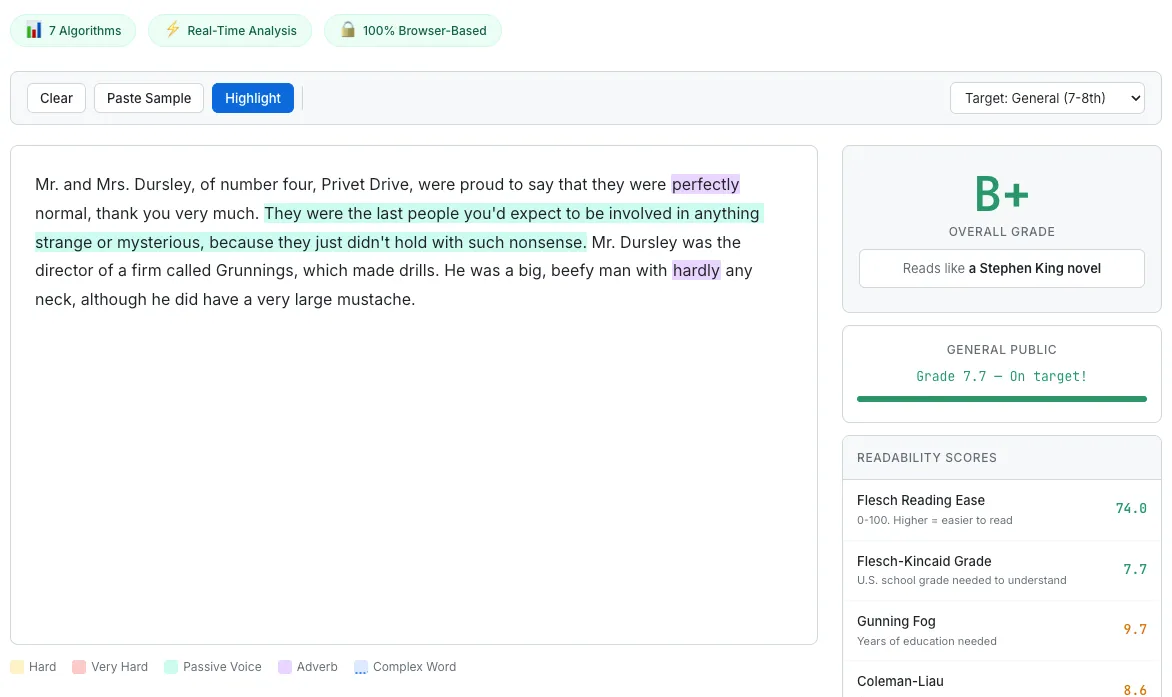Select the Flesch Reading Ease score row
Image resolution: width=1172 pixels, height=697 pixels.
pyautogui.click(x=1001, y=508)
